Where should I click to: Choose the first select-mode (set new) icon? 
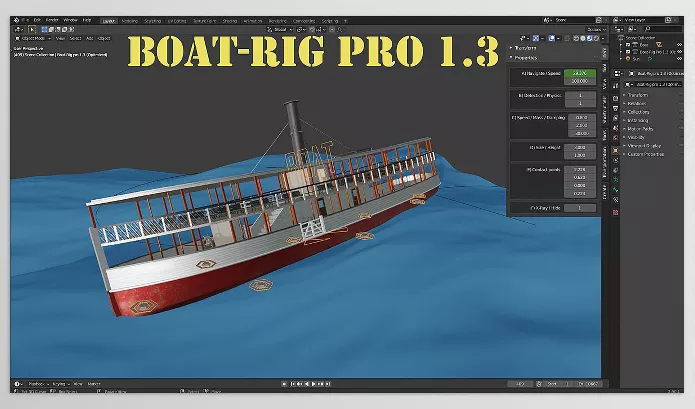coord(44,30)
